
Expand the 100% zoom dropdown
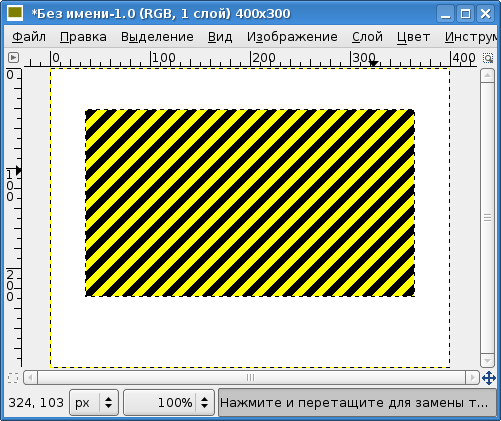click(x=204, y=402)
